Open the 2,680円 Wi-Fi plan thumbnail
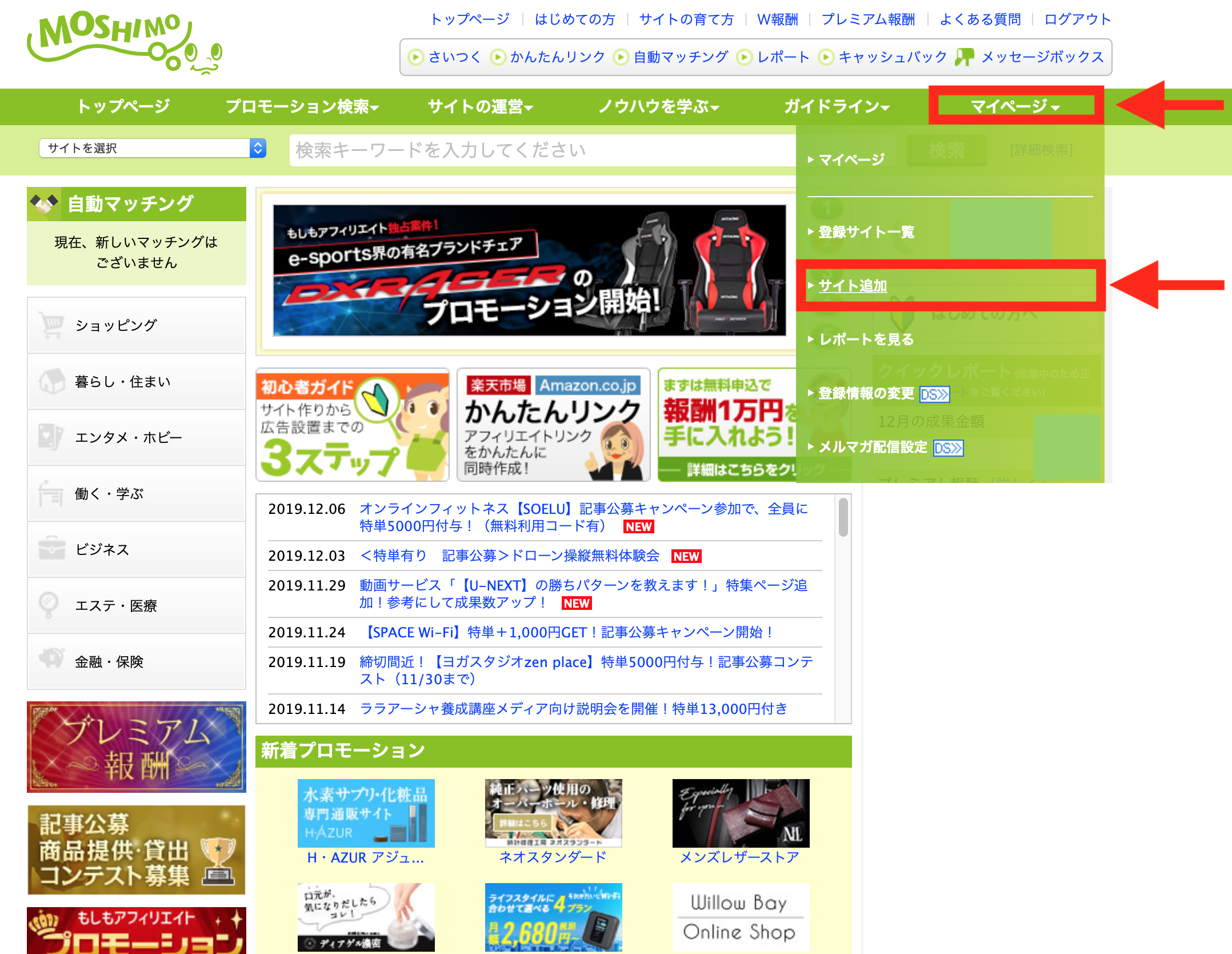This screenshot has height=954, width=1232. 553,917
